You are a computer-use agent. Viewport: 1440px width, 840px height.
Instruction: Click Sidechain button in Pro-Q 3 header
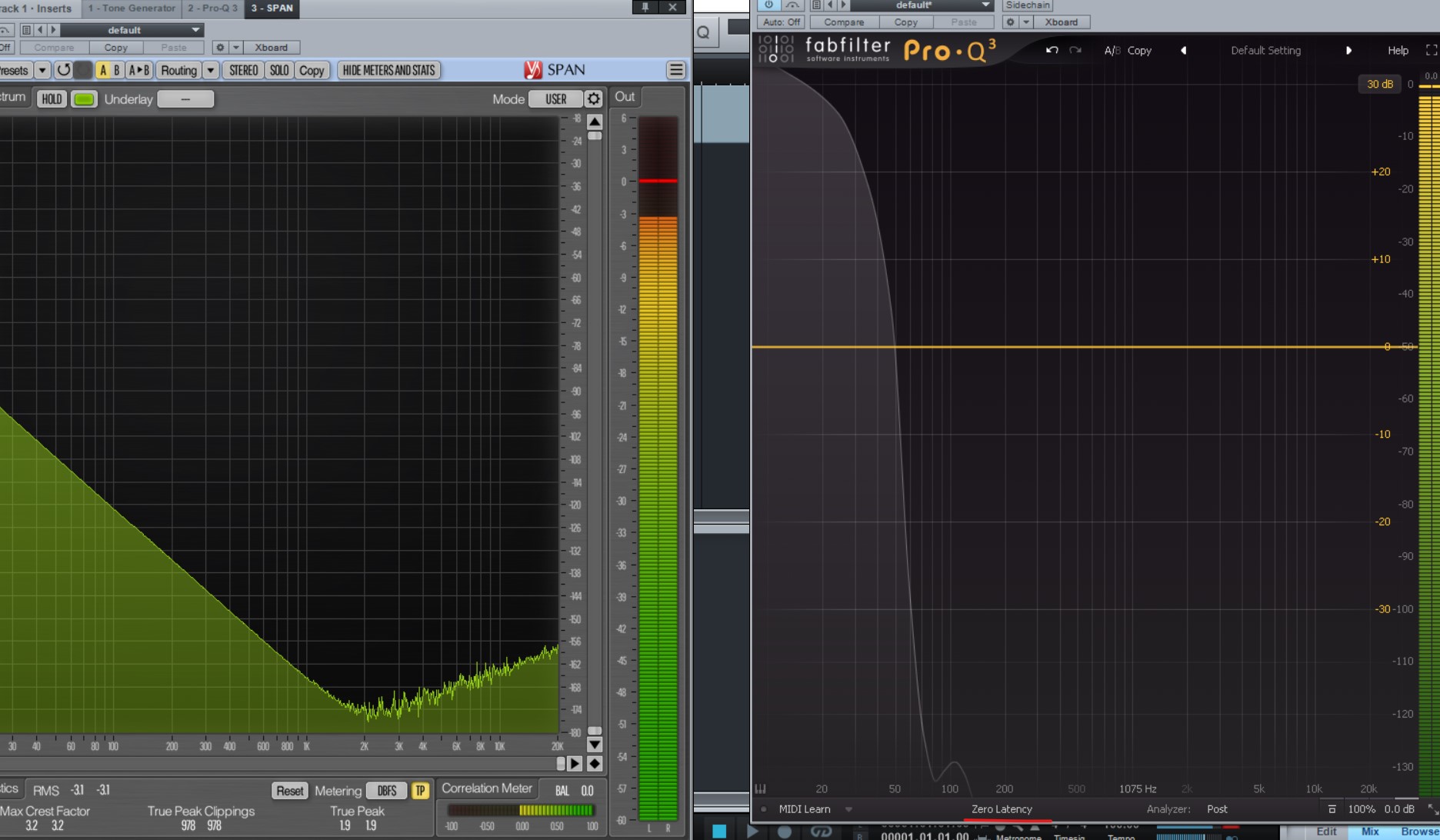1028,5
